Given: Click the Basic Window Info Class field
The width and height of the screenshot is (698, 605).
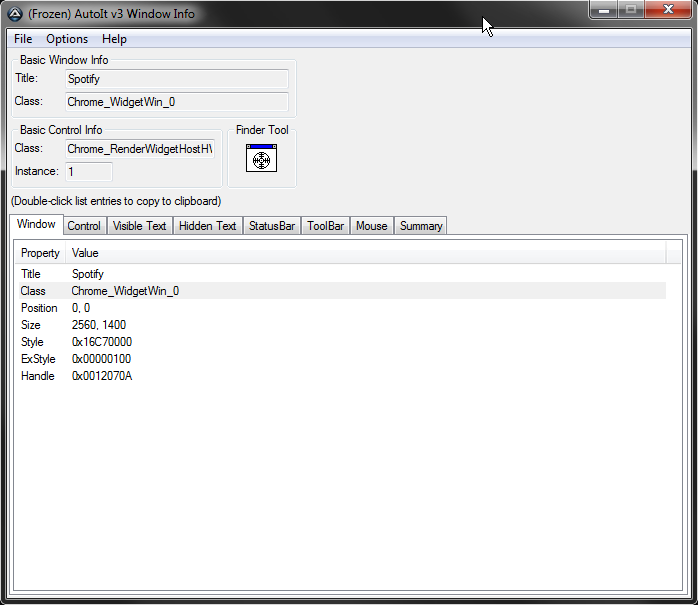Looking at the screenshot, I should click(x=177, y=102).
